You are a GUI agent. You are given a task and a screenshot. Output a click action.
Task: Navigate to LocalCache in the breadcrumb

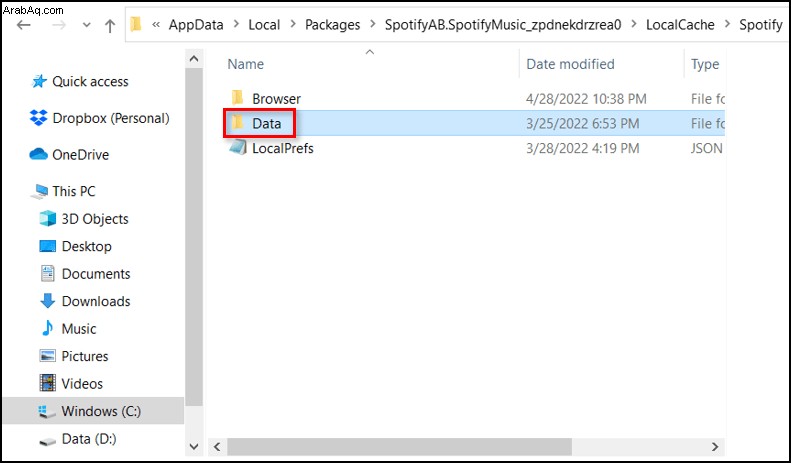[680, 25]
